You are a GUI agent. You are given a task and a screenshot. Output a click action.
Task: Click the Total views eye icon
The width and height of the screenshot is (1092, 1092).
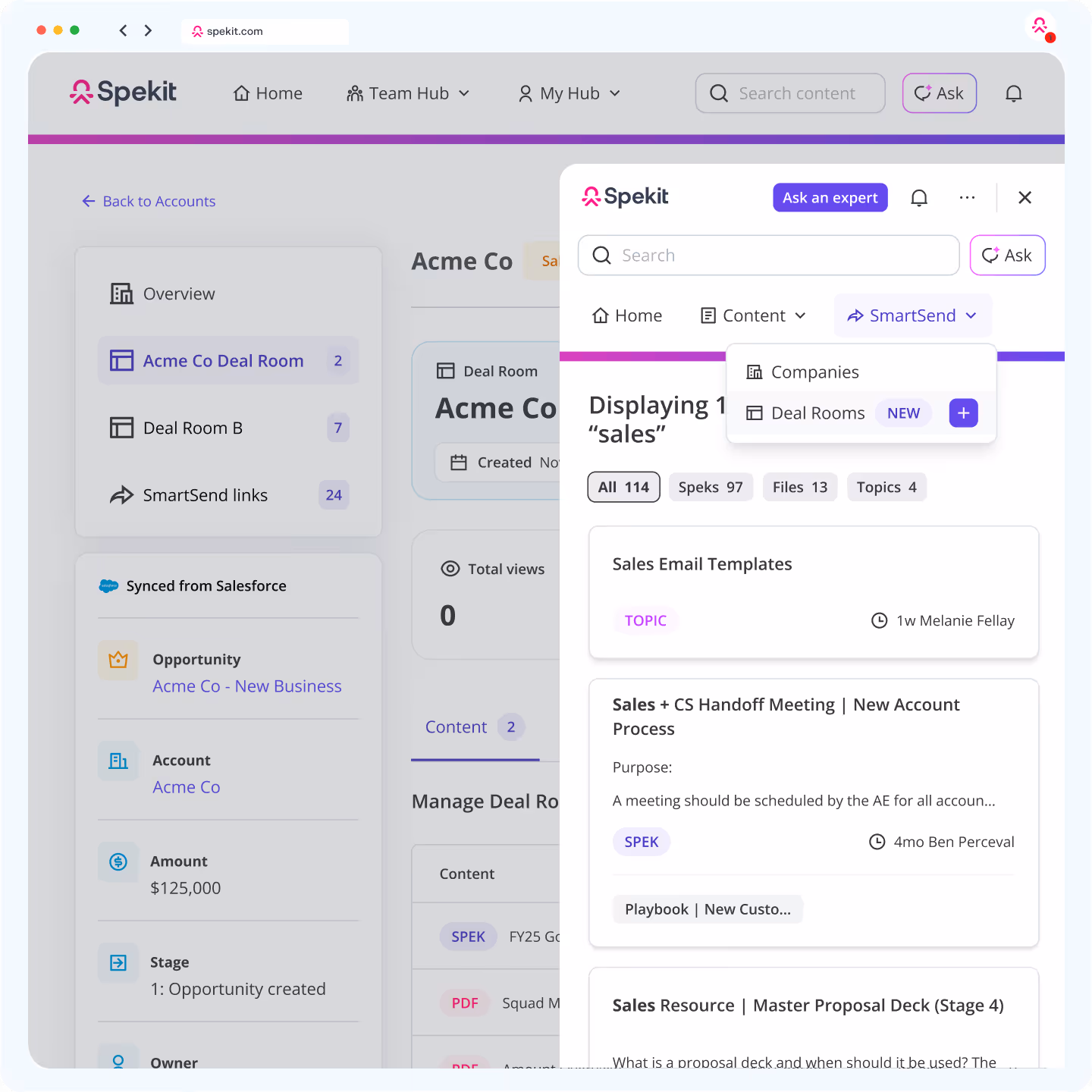point(450,569)
